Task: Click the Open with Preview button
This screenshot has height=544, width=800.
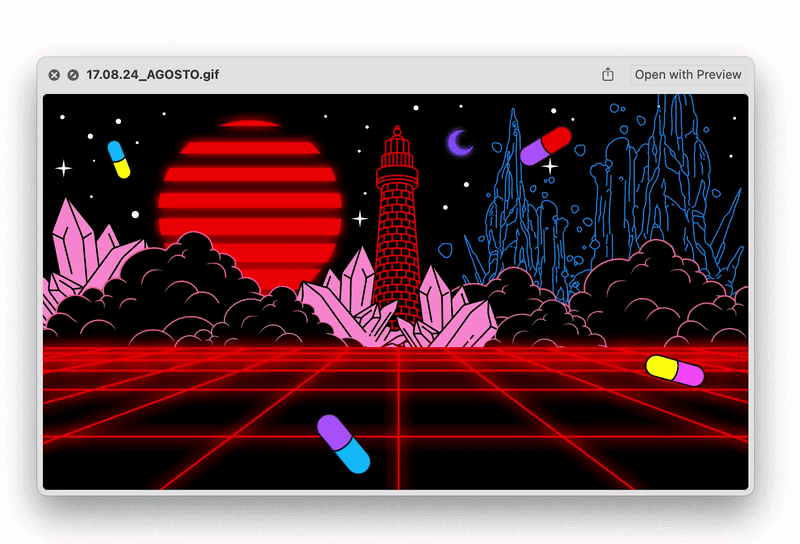Action: 688,75
